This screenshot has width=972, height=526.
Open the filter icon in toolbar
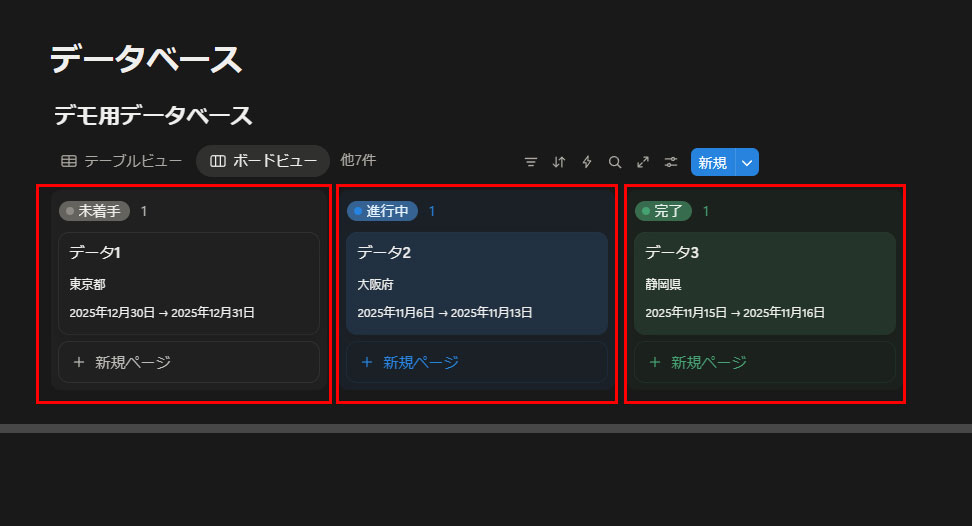pyautogui.click(x=531, y=162)
